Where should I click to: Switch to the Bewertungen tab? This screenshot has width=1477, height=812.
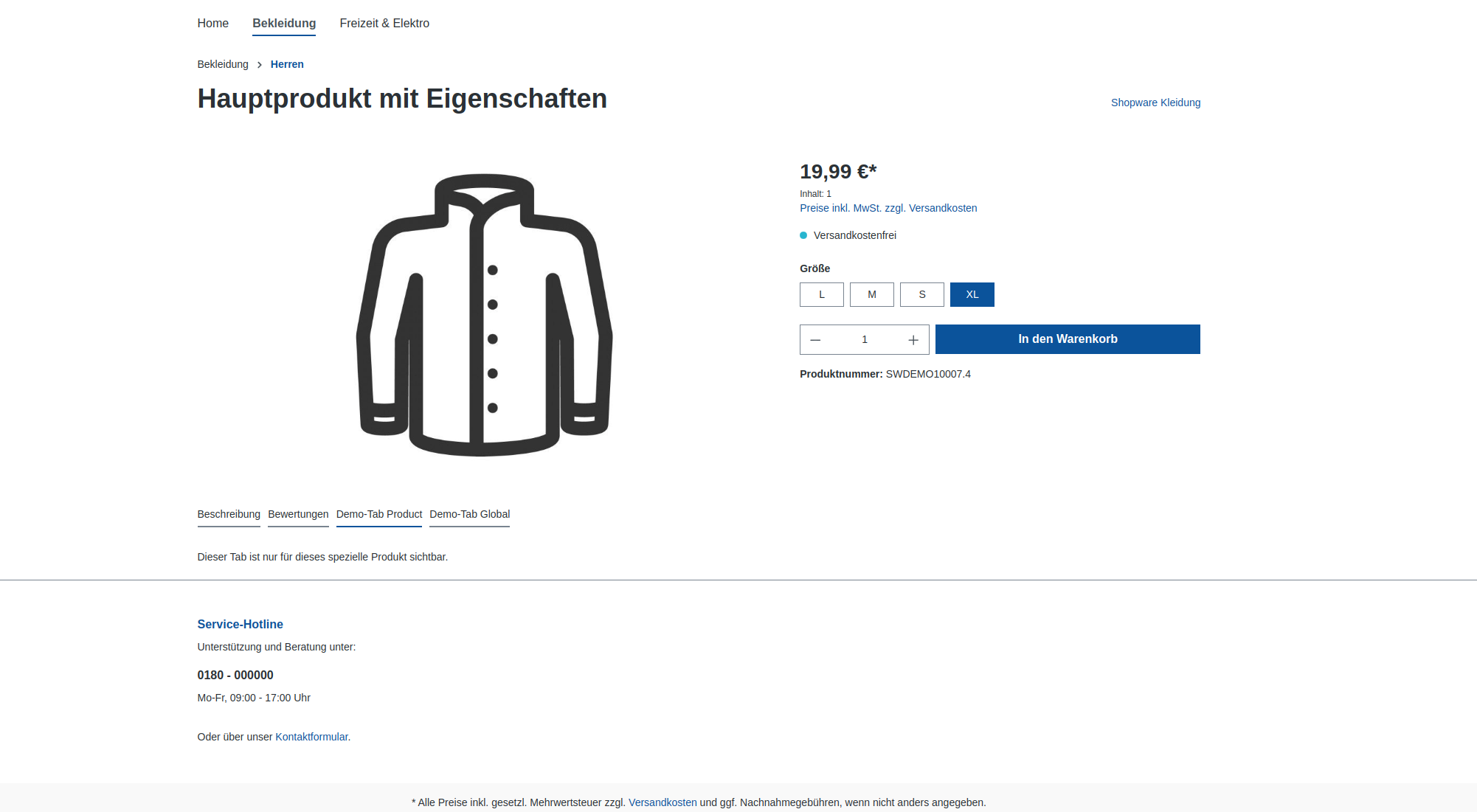[298, 515]
